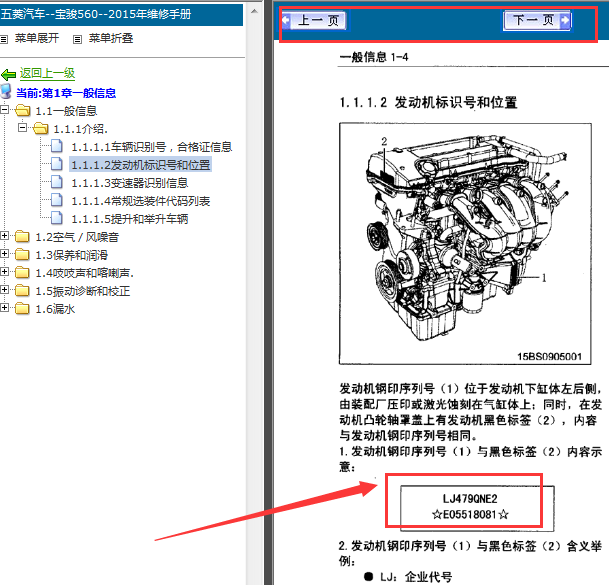Click the 1.1.1介绍 folder icon
This screenshot has height=585, width=609.
(40, 129)
